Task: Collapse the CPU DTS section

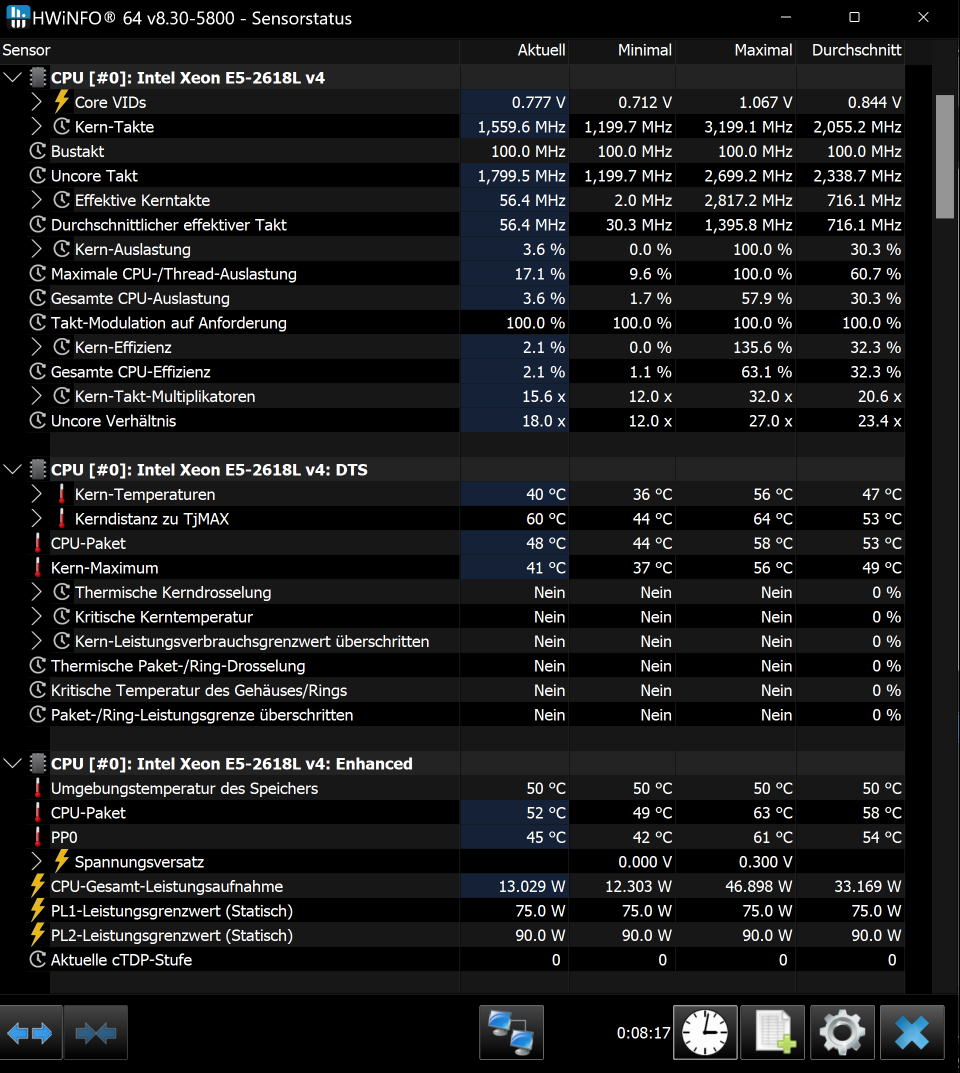Action: [x=12, y=469]
